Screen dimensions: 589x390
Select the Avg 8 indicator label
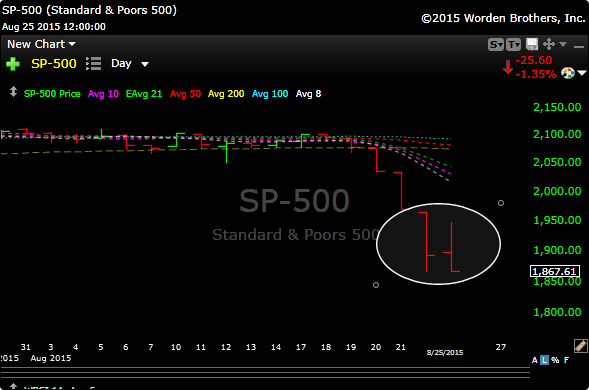pyautogui.click(x=308, y=94)
